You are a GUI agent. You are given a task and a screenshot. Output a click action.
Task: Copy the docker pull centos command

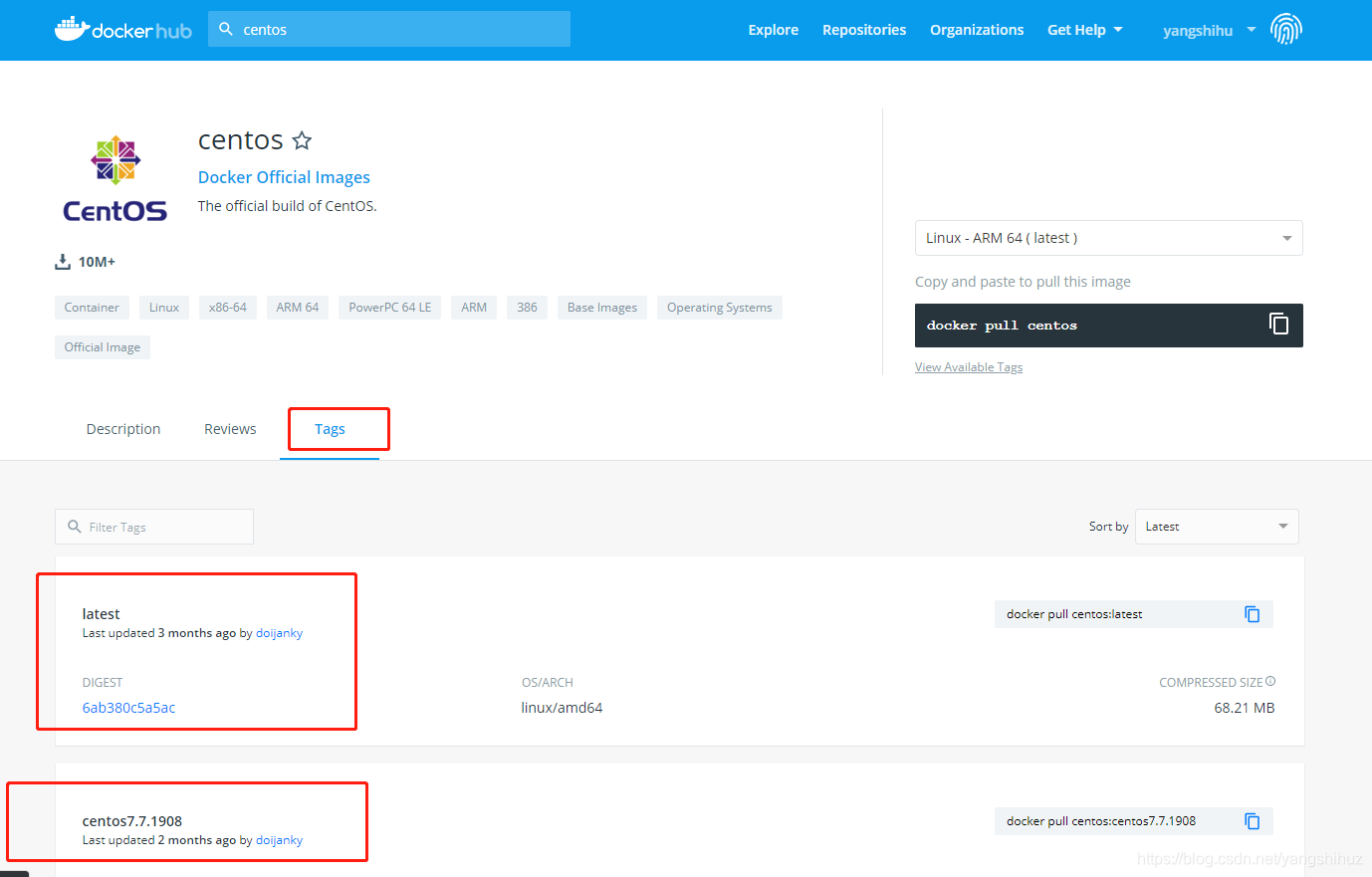coord(1278,324)
